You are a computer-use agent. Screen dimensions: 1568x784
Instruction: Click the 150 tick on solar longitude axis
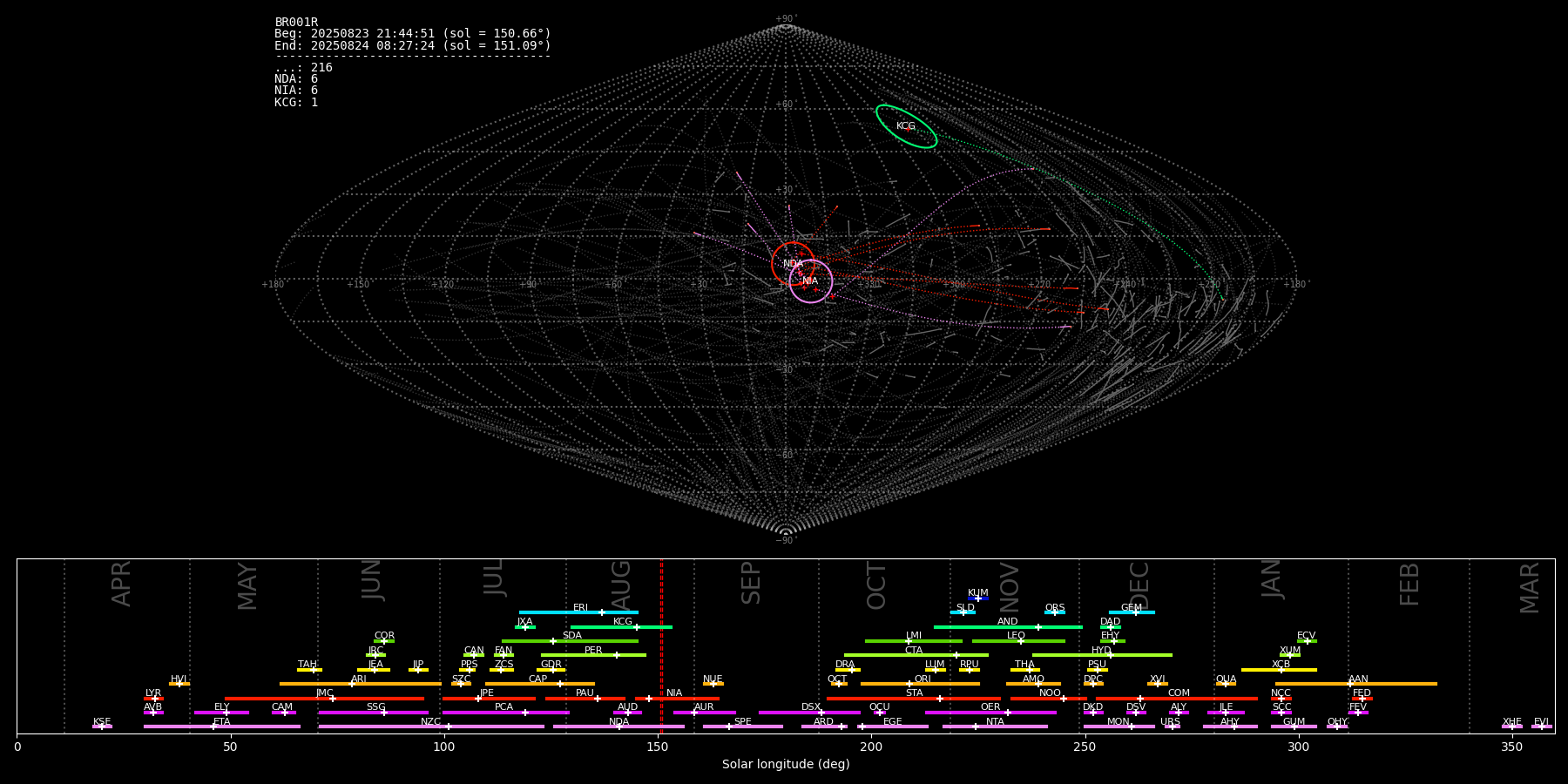pos(657,747)
